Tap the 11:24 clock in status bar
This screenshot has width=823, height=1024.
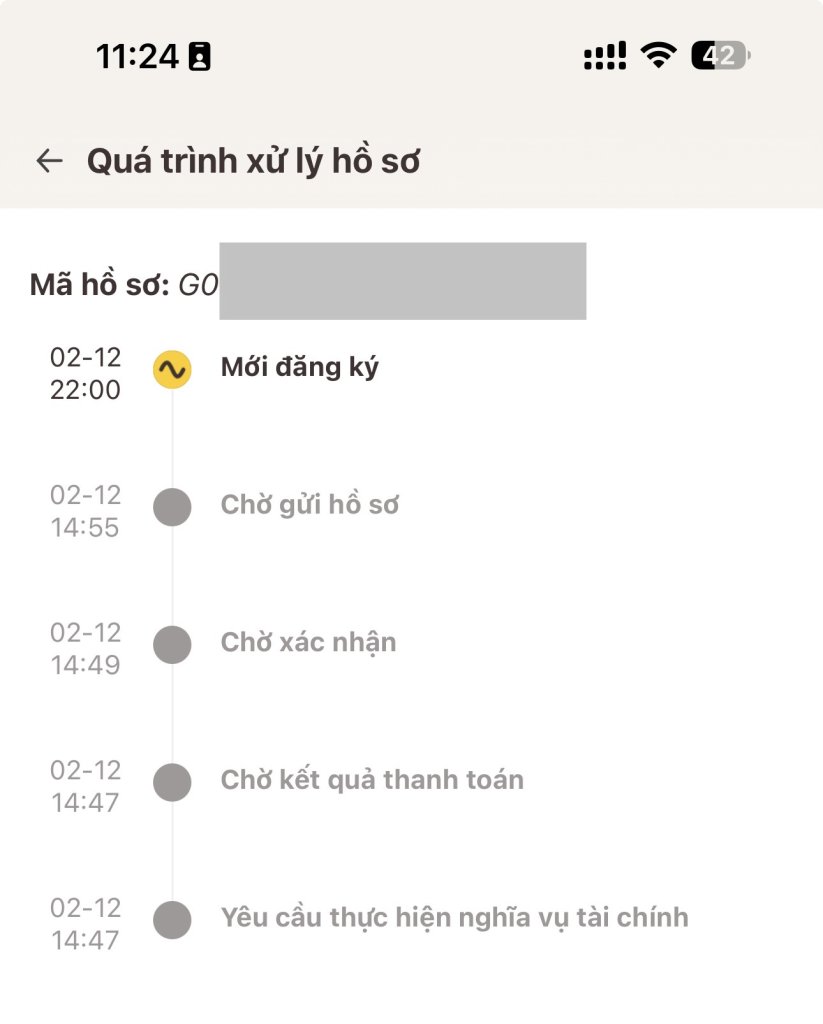[x=137, y=57]
